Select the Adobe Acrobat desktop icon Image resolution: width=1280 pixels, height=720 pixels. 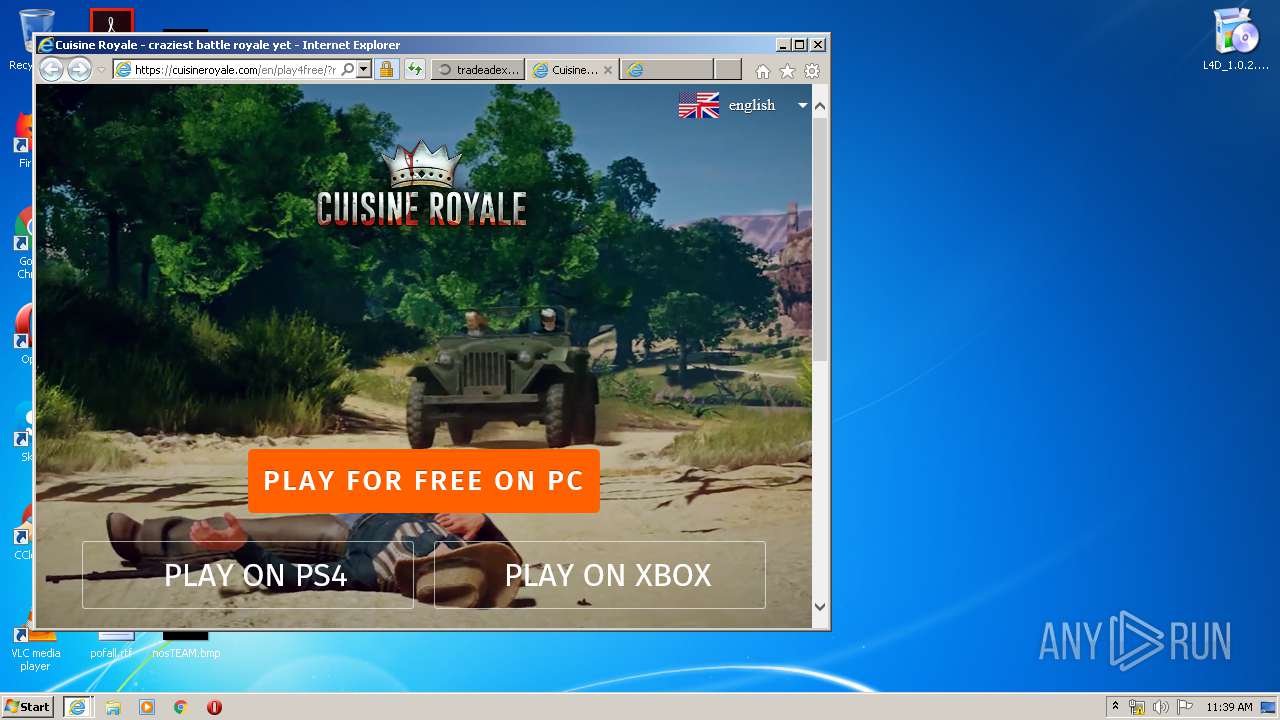click(111, 21)
